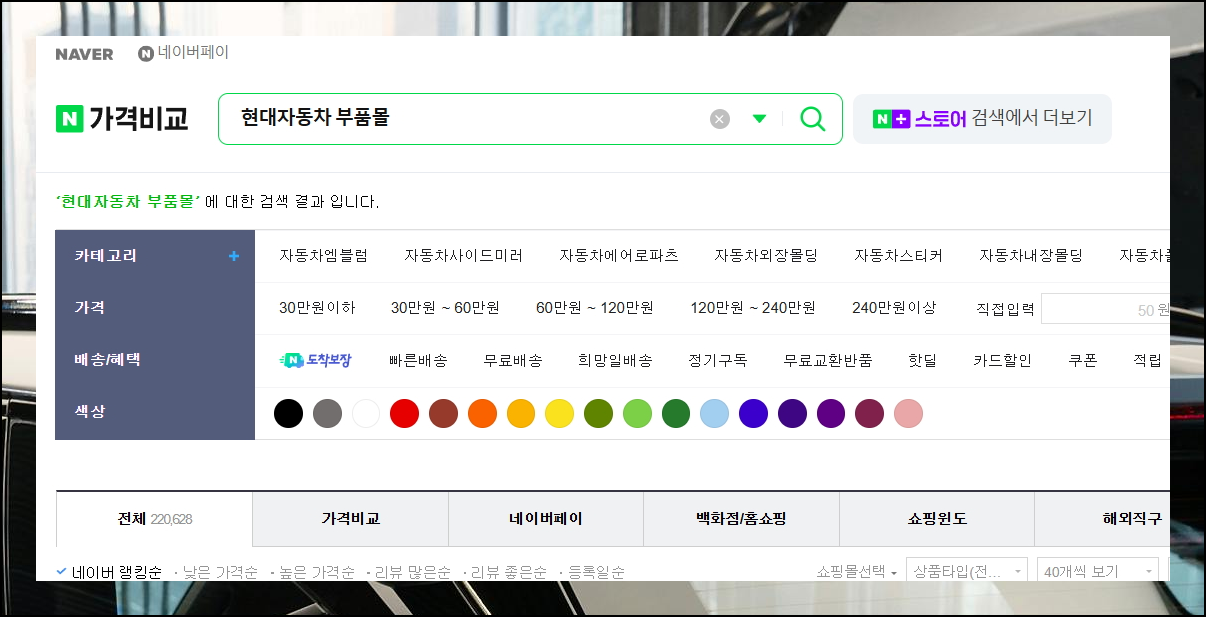The image size is (1206, 617).
Task: Pick the red color swatch
Action: pyautogui.click(x=404, y=413)
